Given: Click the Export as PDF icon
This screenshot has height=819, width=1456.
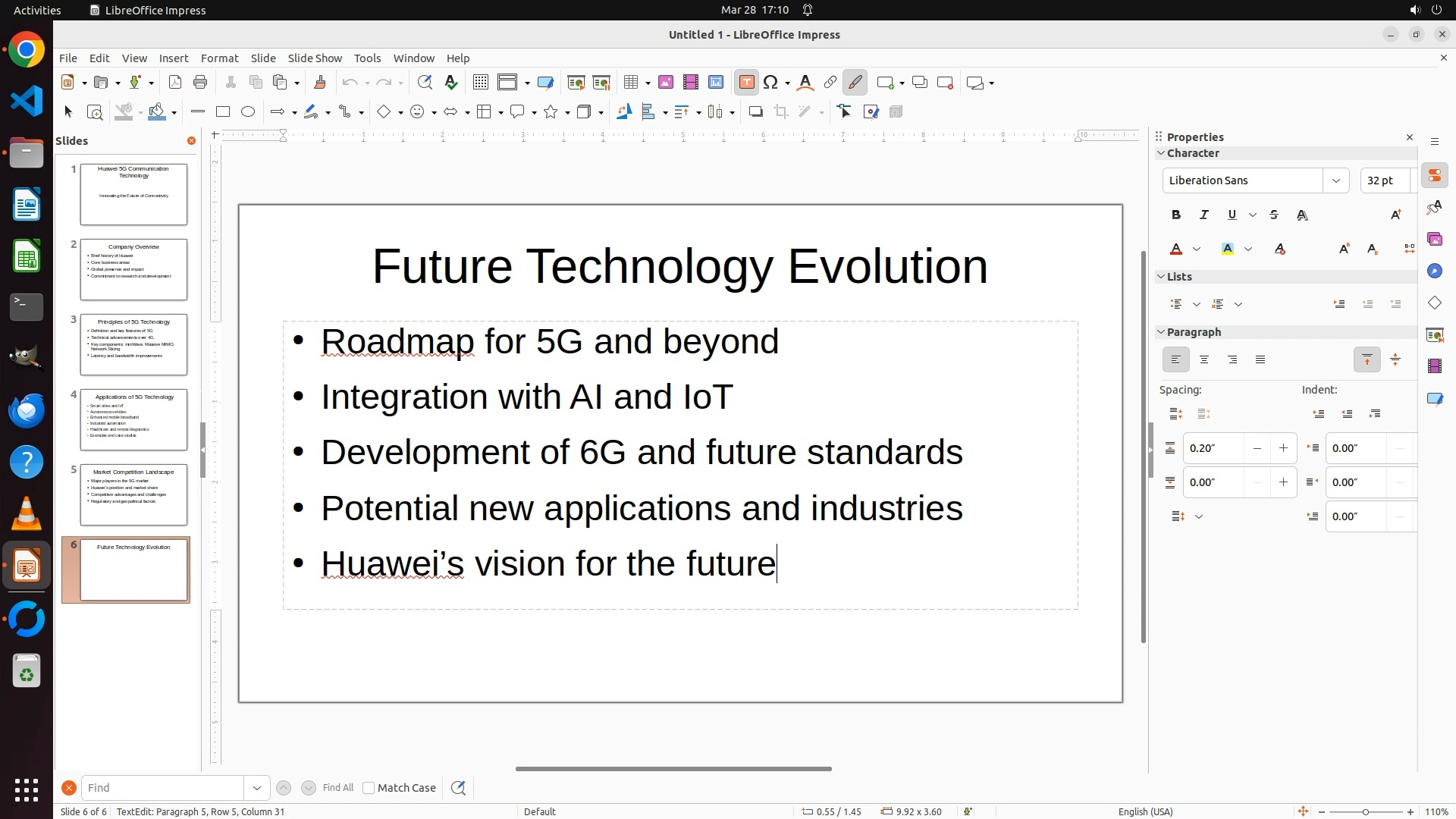Looking at the screenshot, I should click(175, 83).
